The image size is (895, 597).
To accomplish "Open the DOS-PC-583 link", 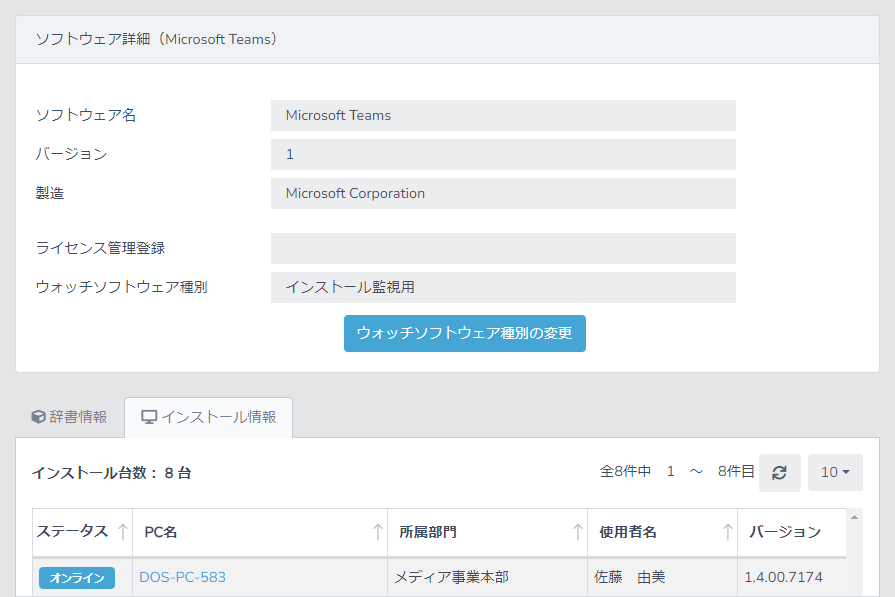I will 183,577.
